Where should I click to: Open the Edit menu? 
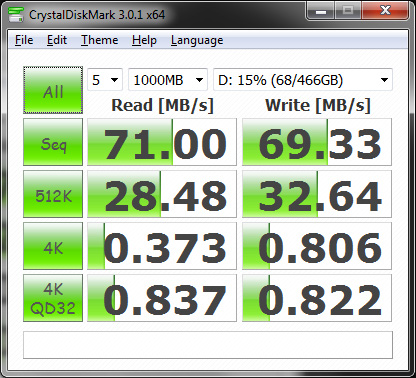point(57,40)
